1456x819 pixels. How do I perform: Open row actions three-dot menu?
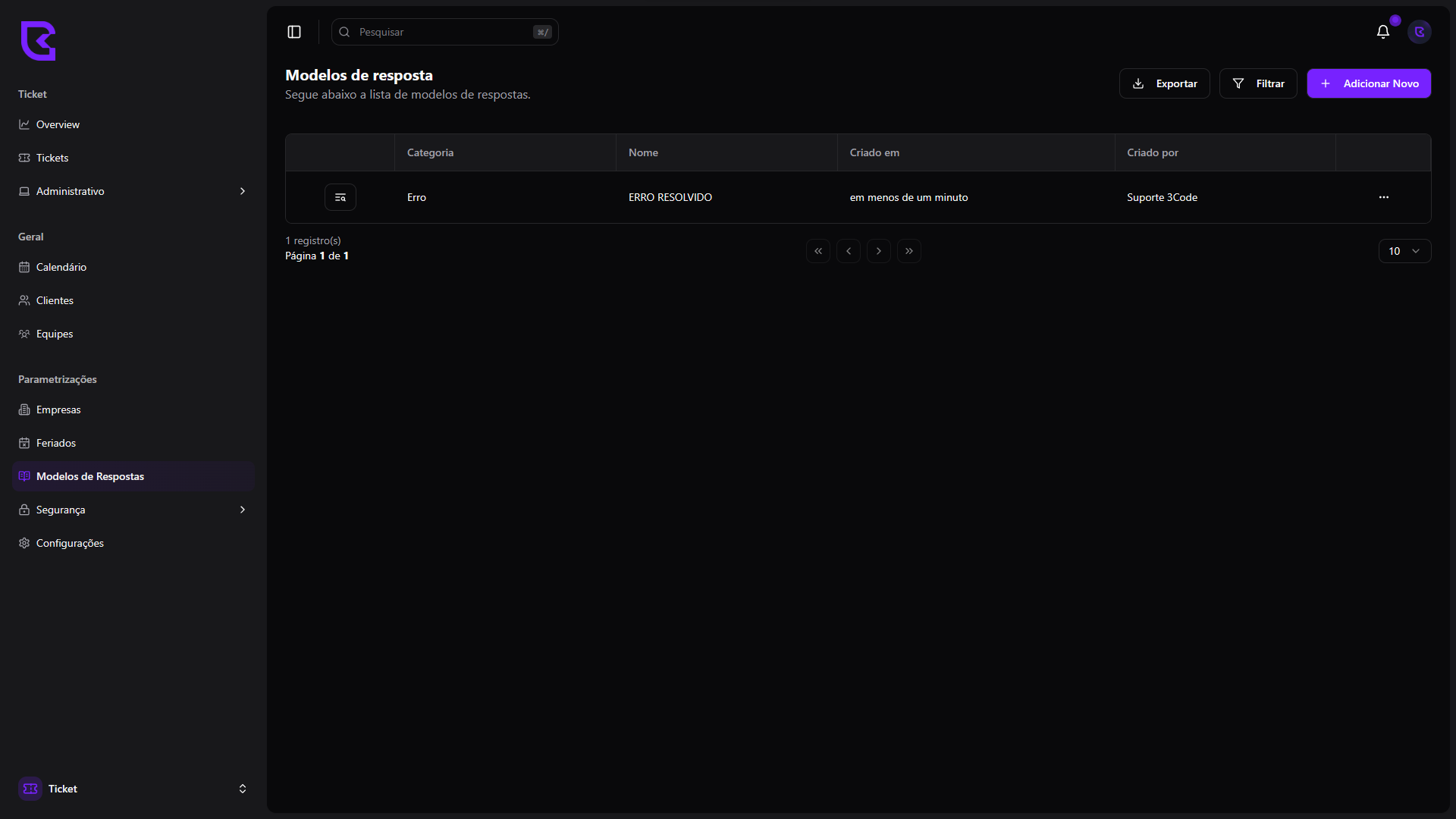coord(1384,197)
